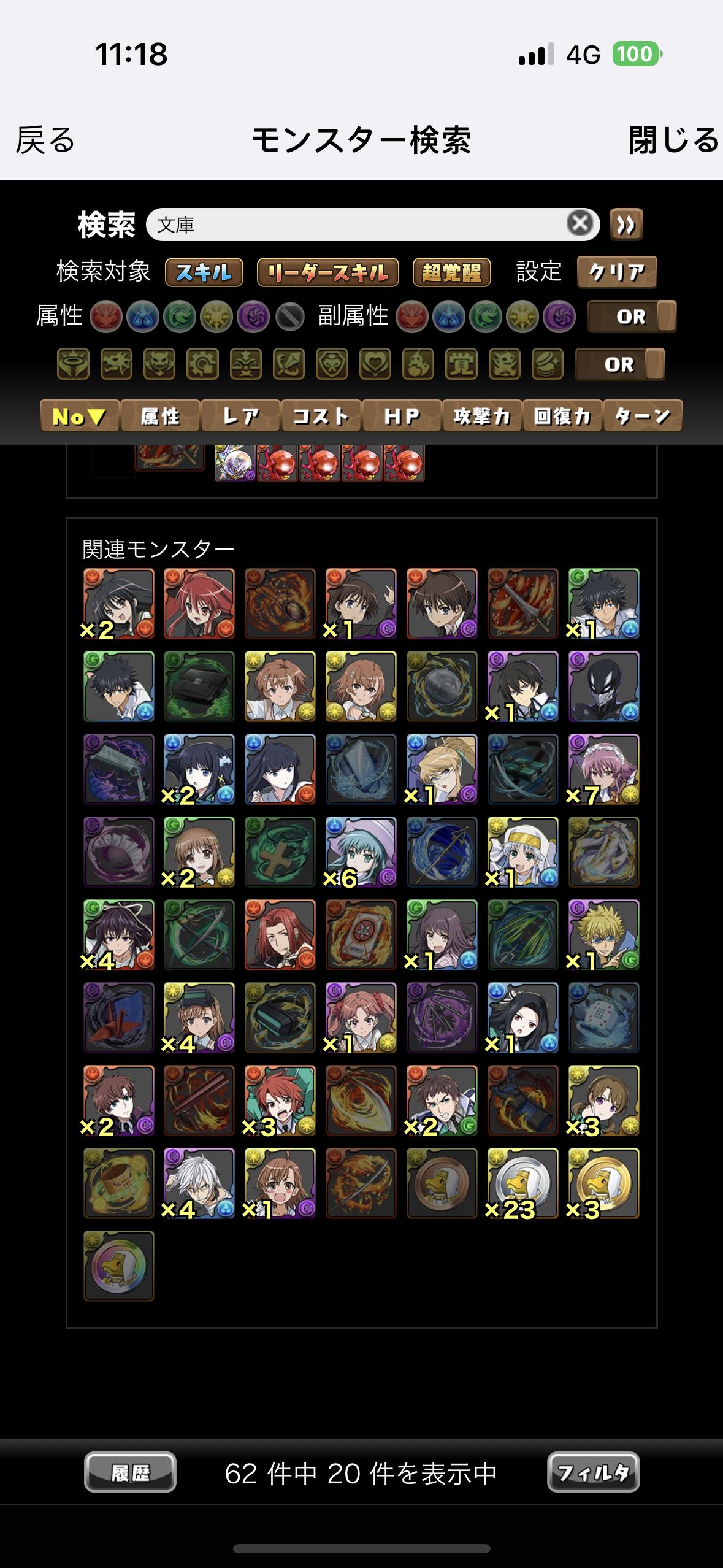
Task: Toggle スキル search target
Action: tap(204, 272)
